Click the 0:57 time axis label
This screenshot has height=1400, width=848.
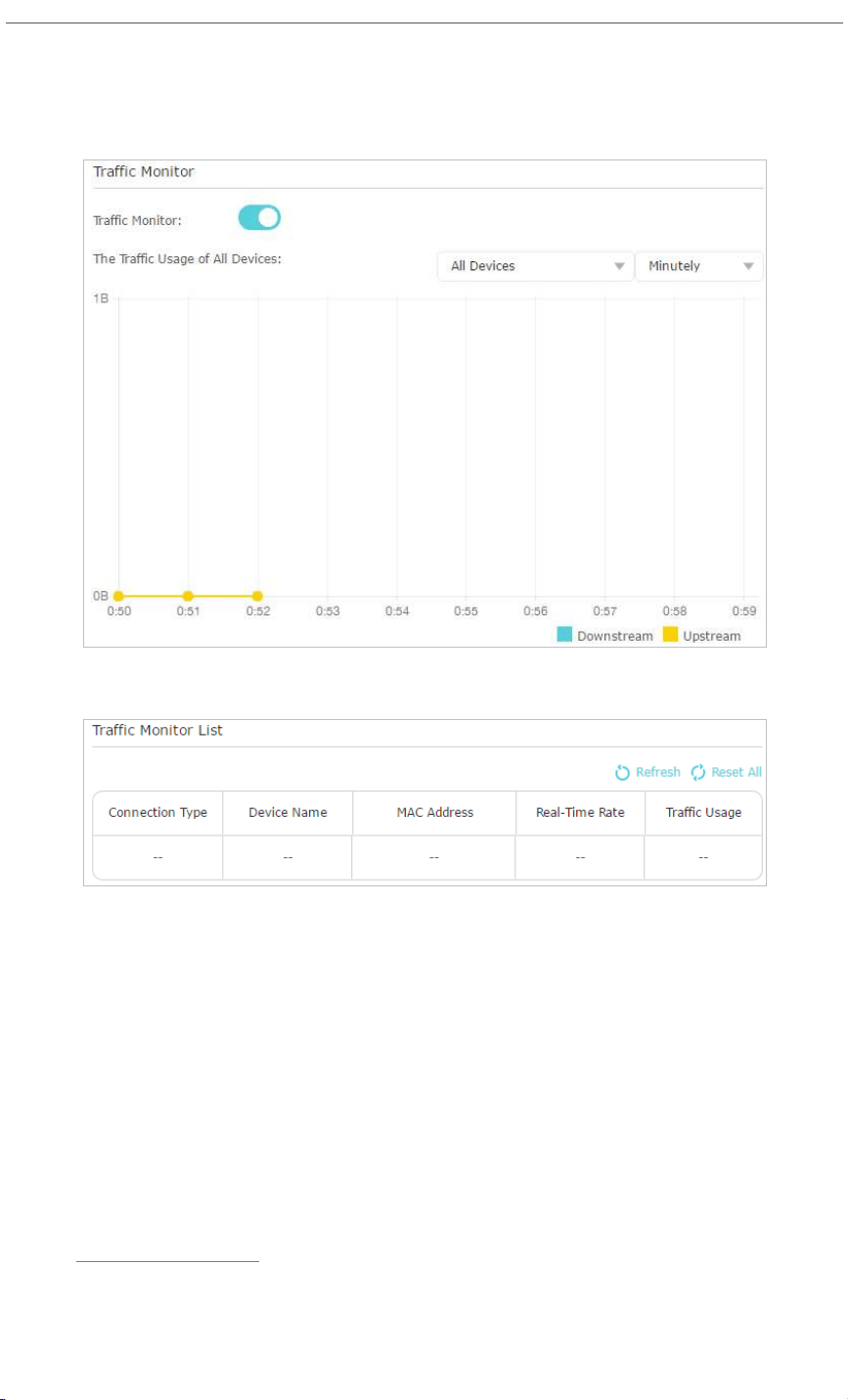coord(604,611)
